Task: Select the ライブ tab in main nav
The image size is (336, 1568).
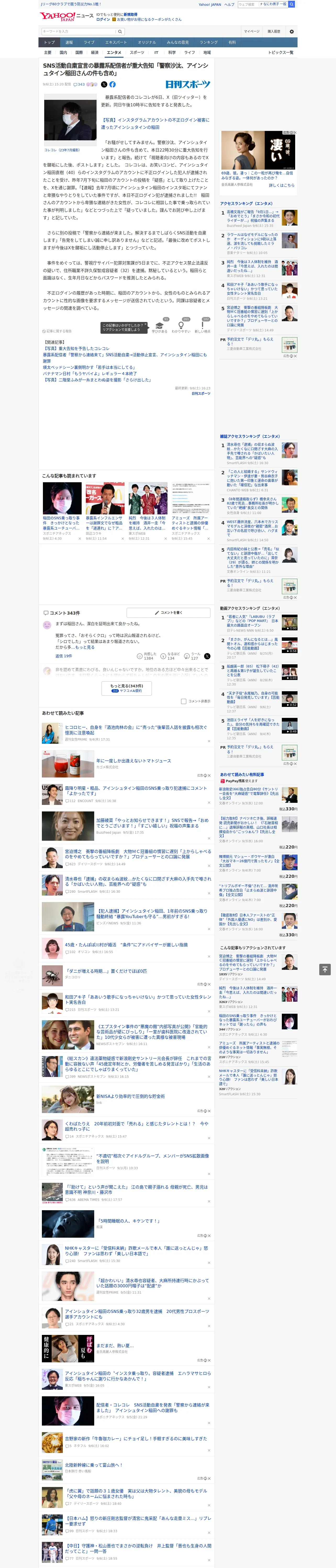Action: pyautogui.click(x=89, y=42)
